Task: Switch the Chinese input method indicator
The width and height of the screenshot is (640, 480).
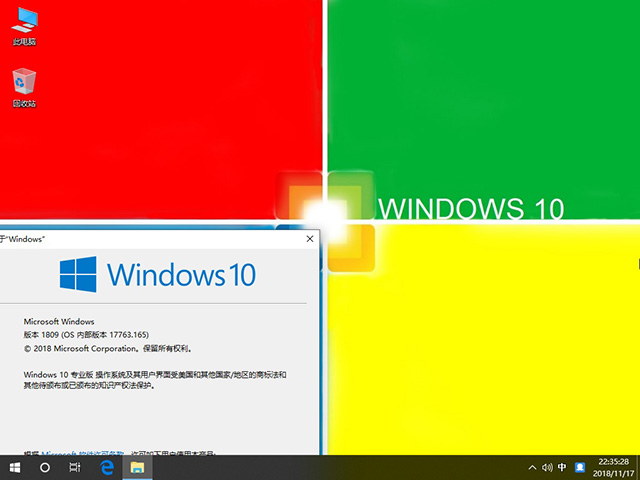Action: click(x=562, y=467)
